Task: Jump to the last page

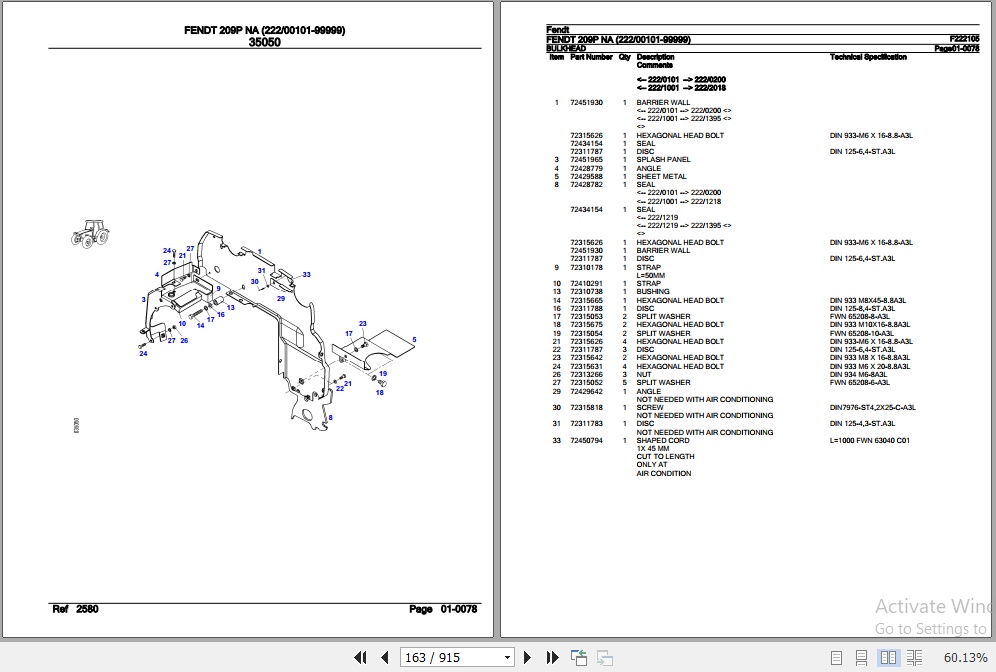Action: [x=552, y=657]
